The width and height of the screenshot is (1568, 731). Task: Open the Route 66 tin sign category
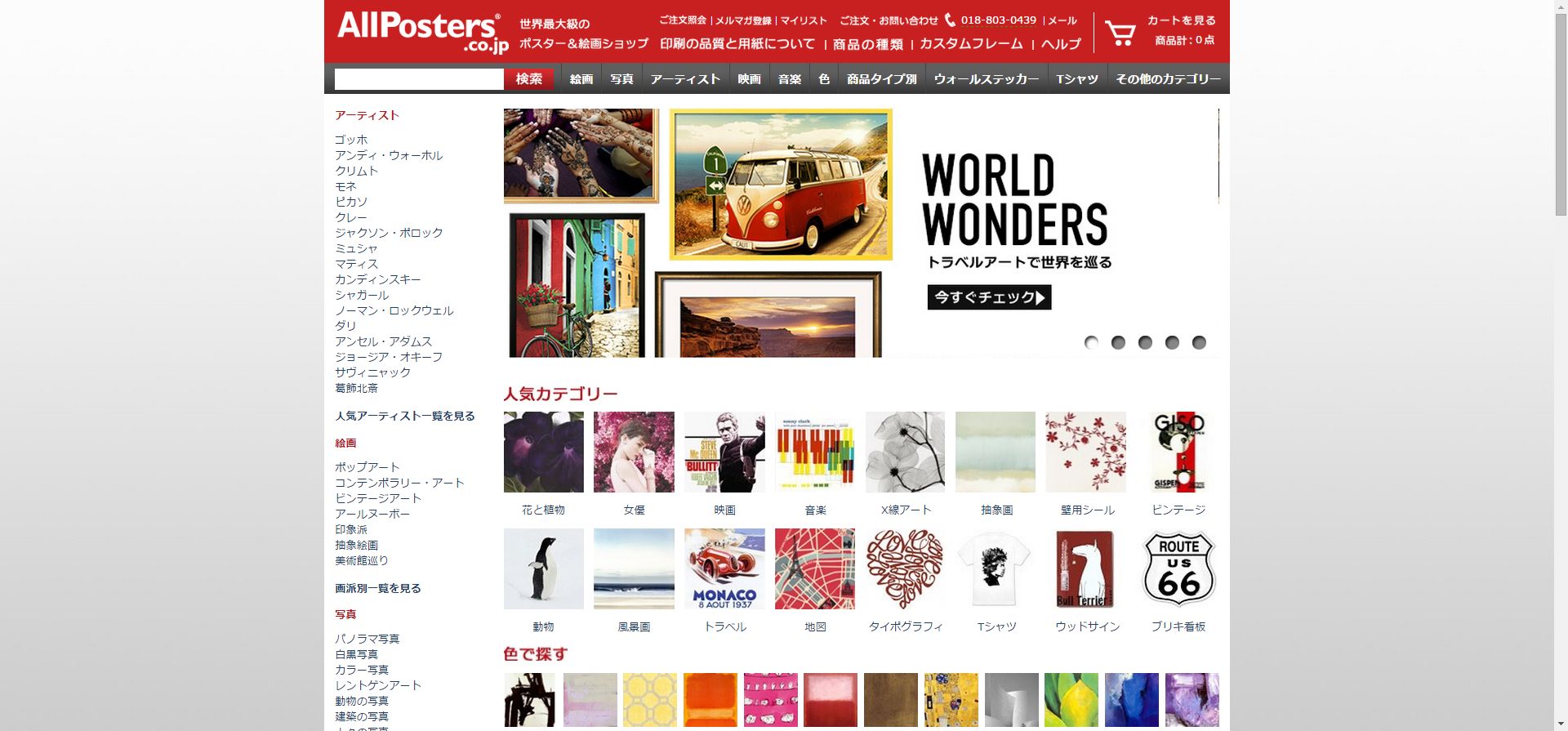pos(1178,568)
